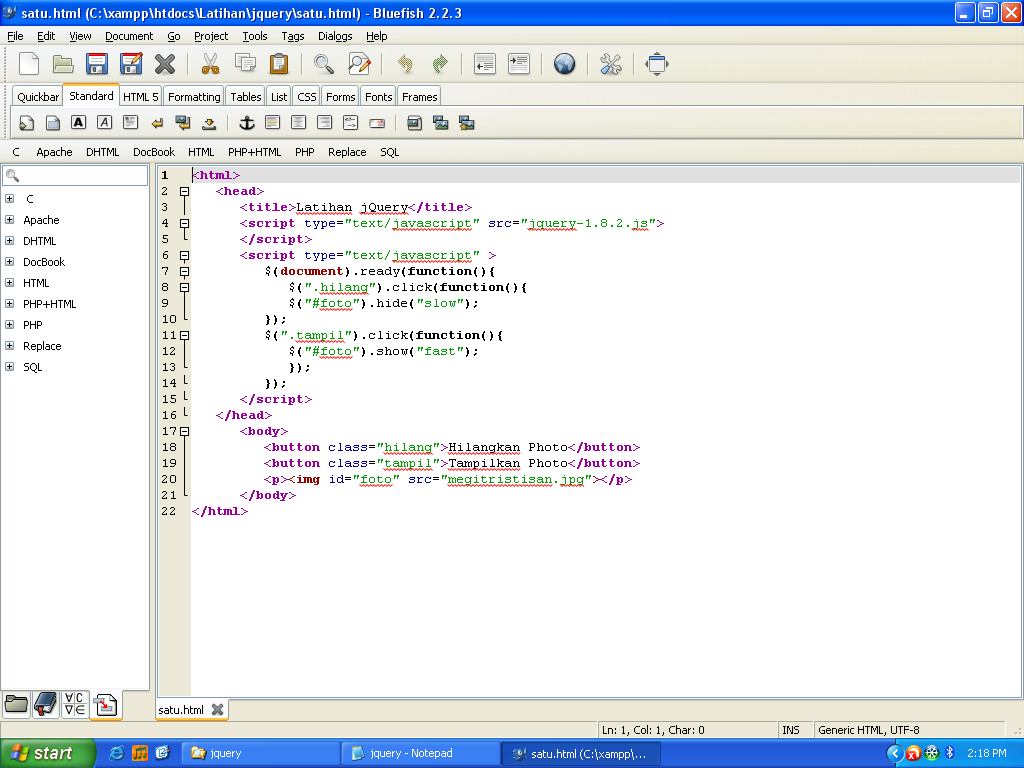Open the Find magnifier tool
1024x768 pixels.
click(324, 65)
